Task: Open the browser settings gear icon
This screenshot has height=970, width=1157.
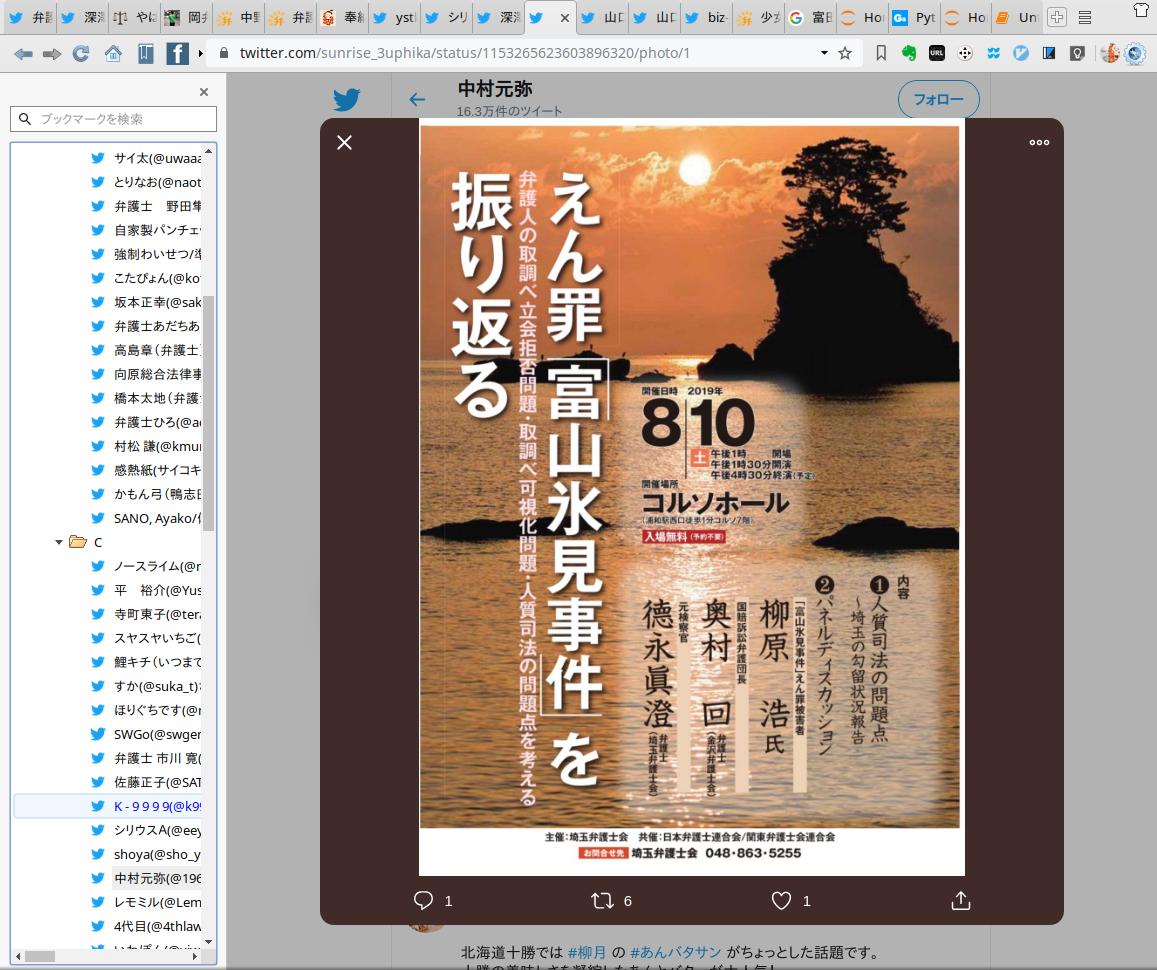Action: 1136,53
